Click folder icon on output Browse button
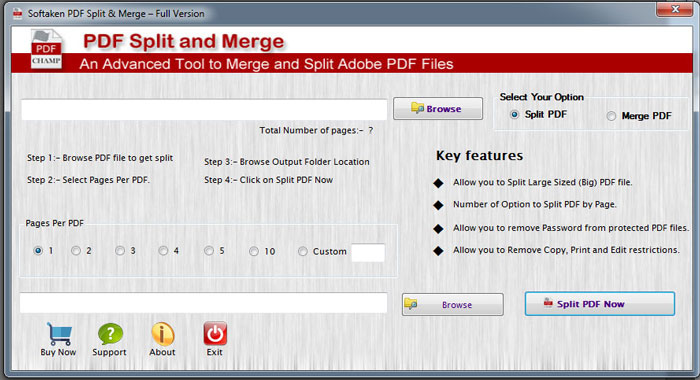Screen dimensions: 700x380 click(411, 304)
